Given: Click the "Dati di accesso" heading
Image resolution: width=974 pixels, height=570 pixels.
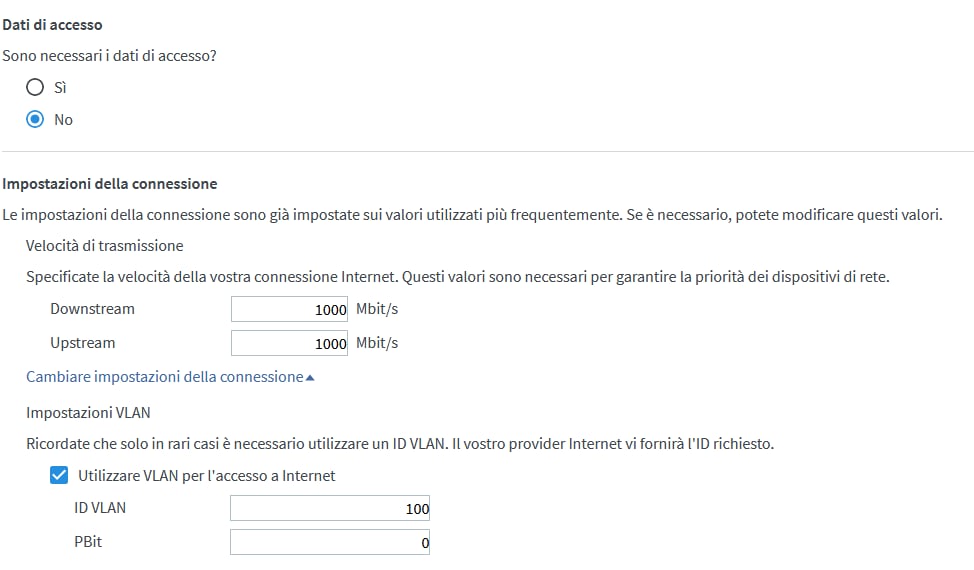Looking at the screenshot, I should 52,25.
